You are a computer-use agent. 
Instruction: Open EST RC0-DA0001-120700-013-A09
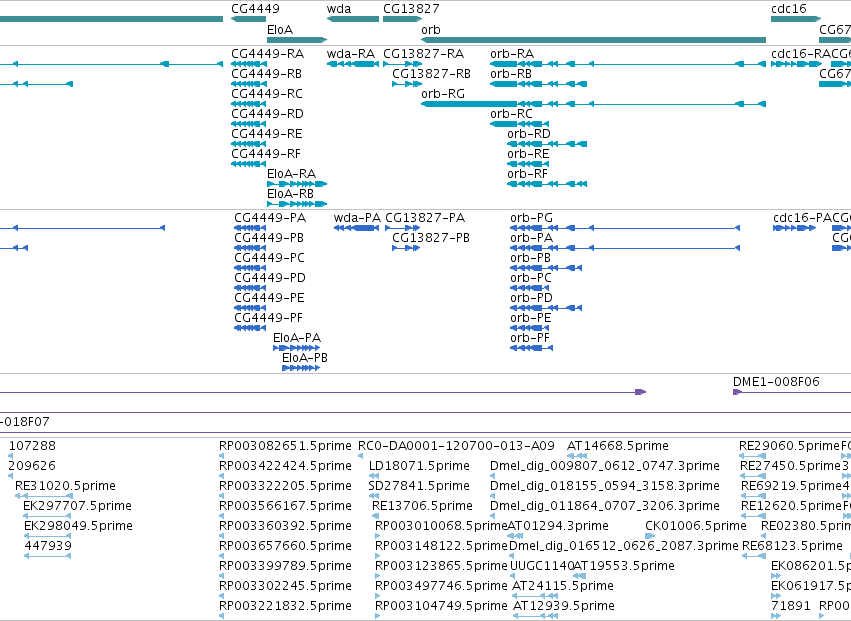[x=360, y=456]
